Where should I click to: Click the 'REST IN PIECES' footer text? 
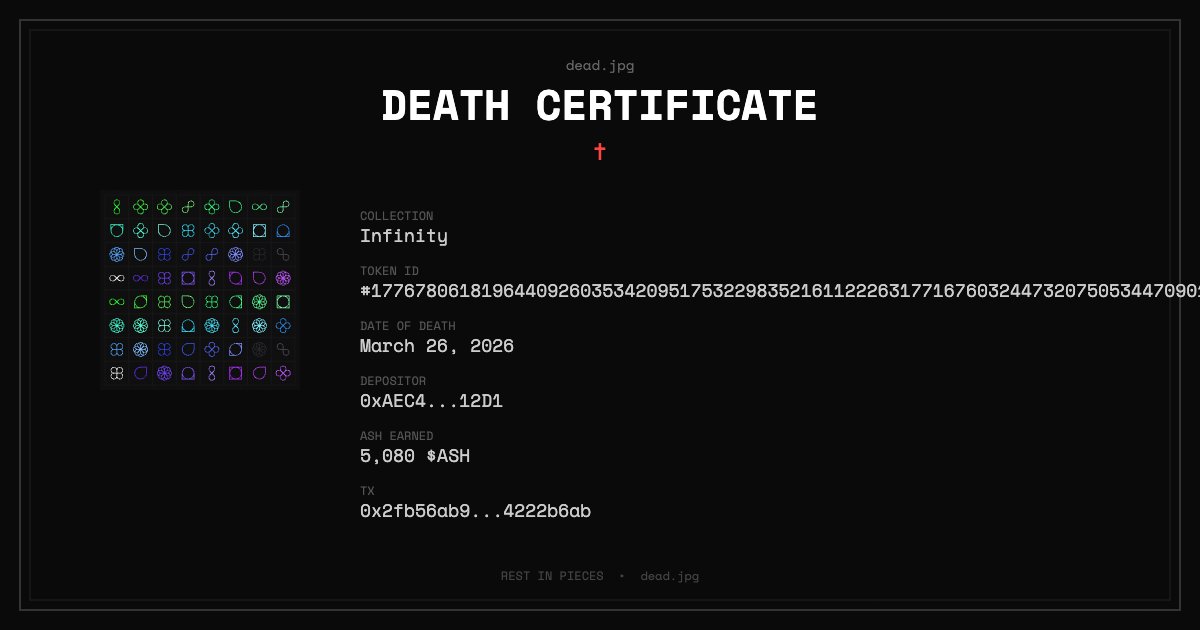[x=552, y=576]
